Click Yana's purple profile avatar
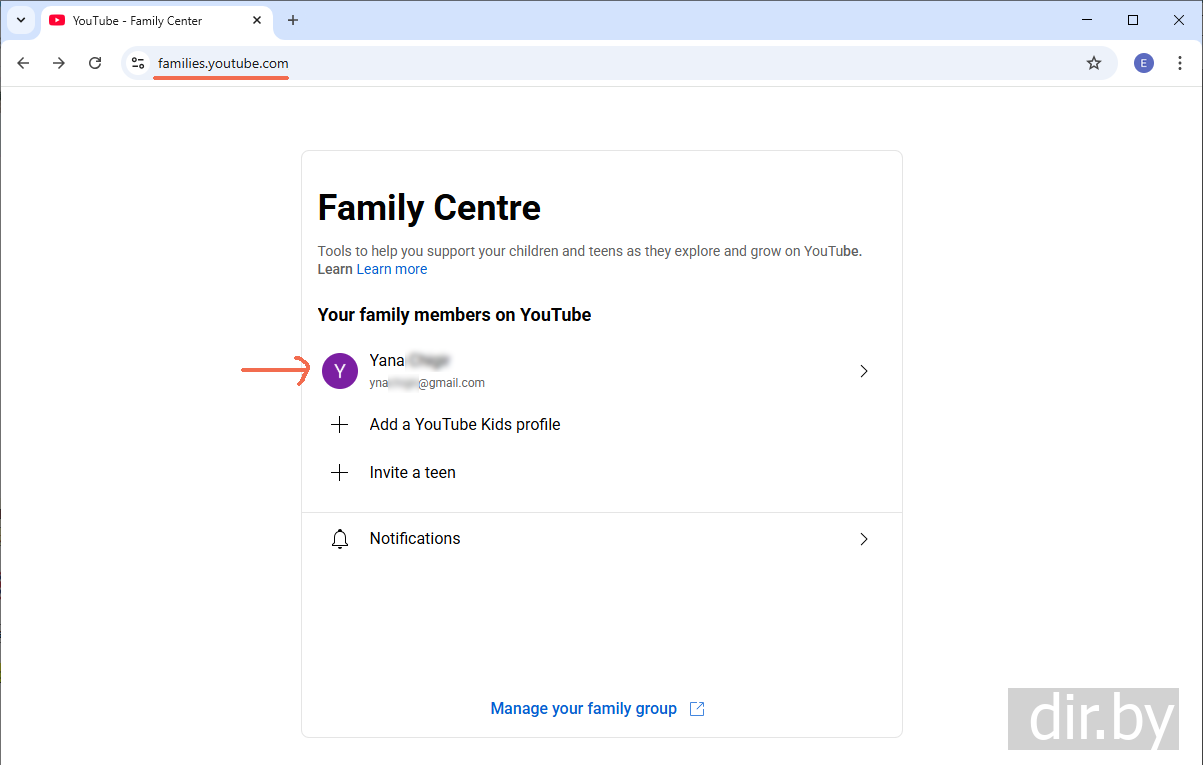The height and width of the screenshot is (765, 1203). coord(340,371)
